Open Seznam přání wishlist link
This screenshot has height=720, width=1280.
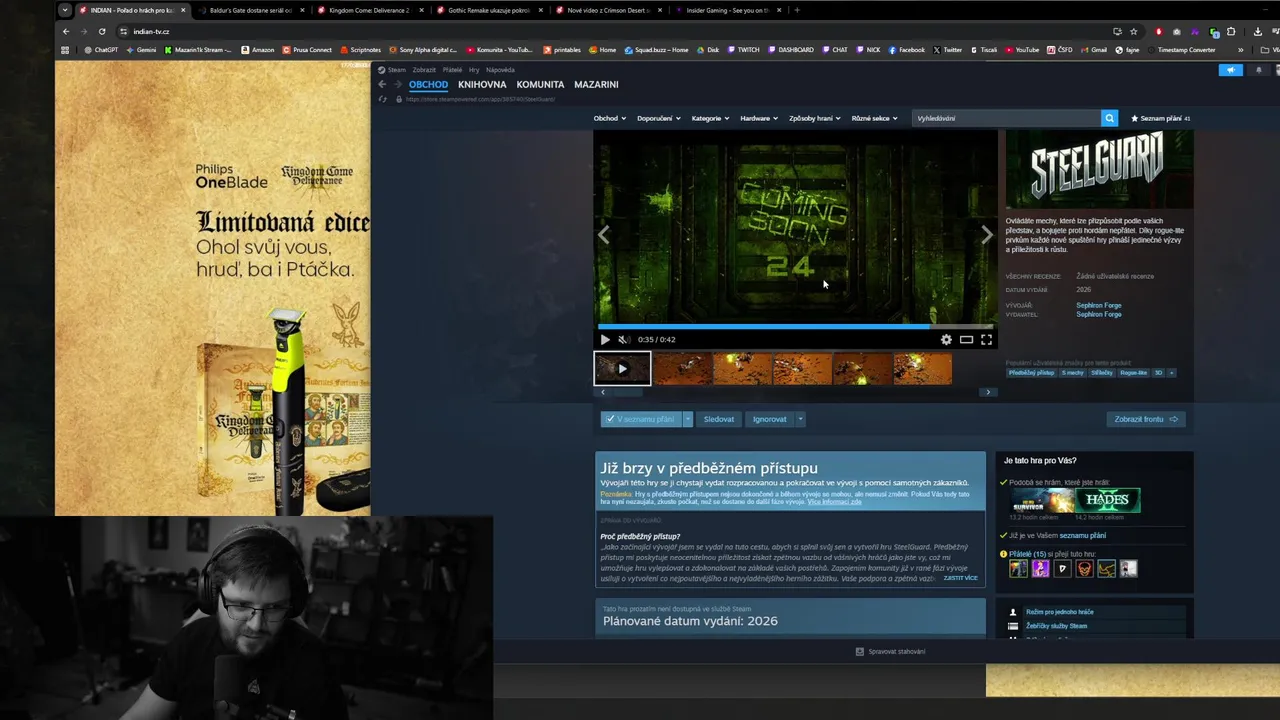click(1160, 118)
